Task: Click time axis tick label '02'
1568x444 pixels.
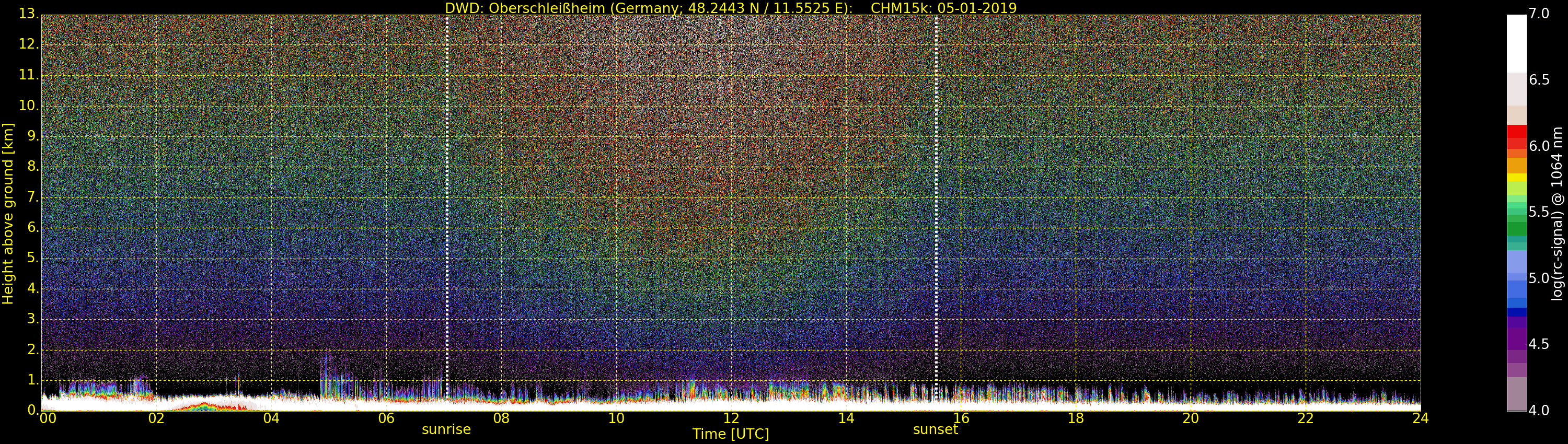Action: (x=156, y=418)
